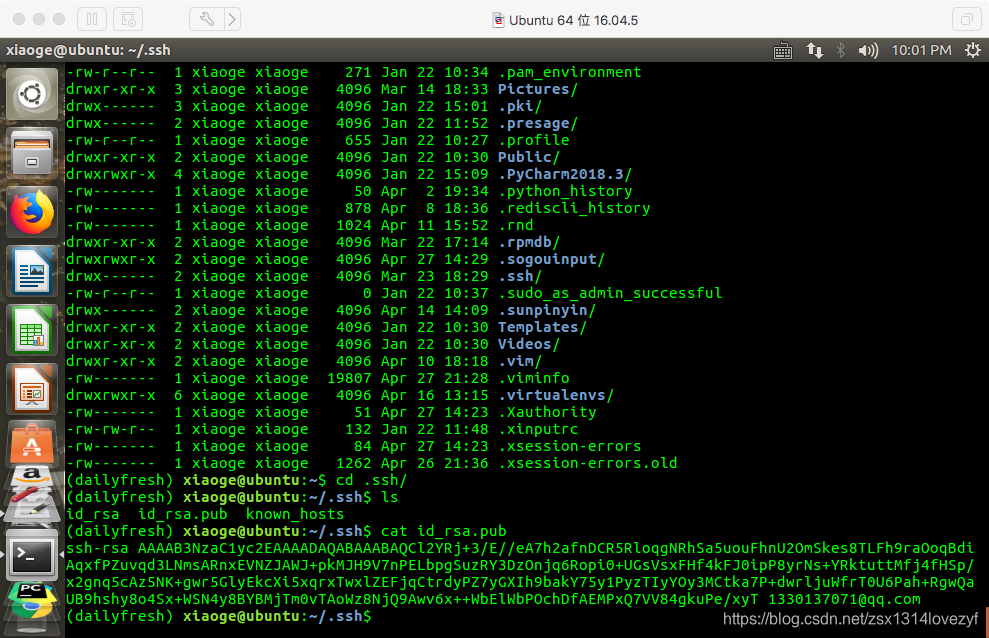Click the .xinputrc file name

[538, 430]
